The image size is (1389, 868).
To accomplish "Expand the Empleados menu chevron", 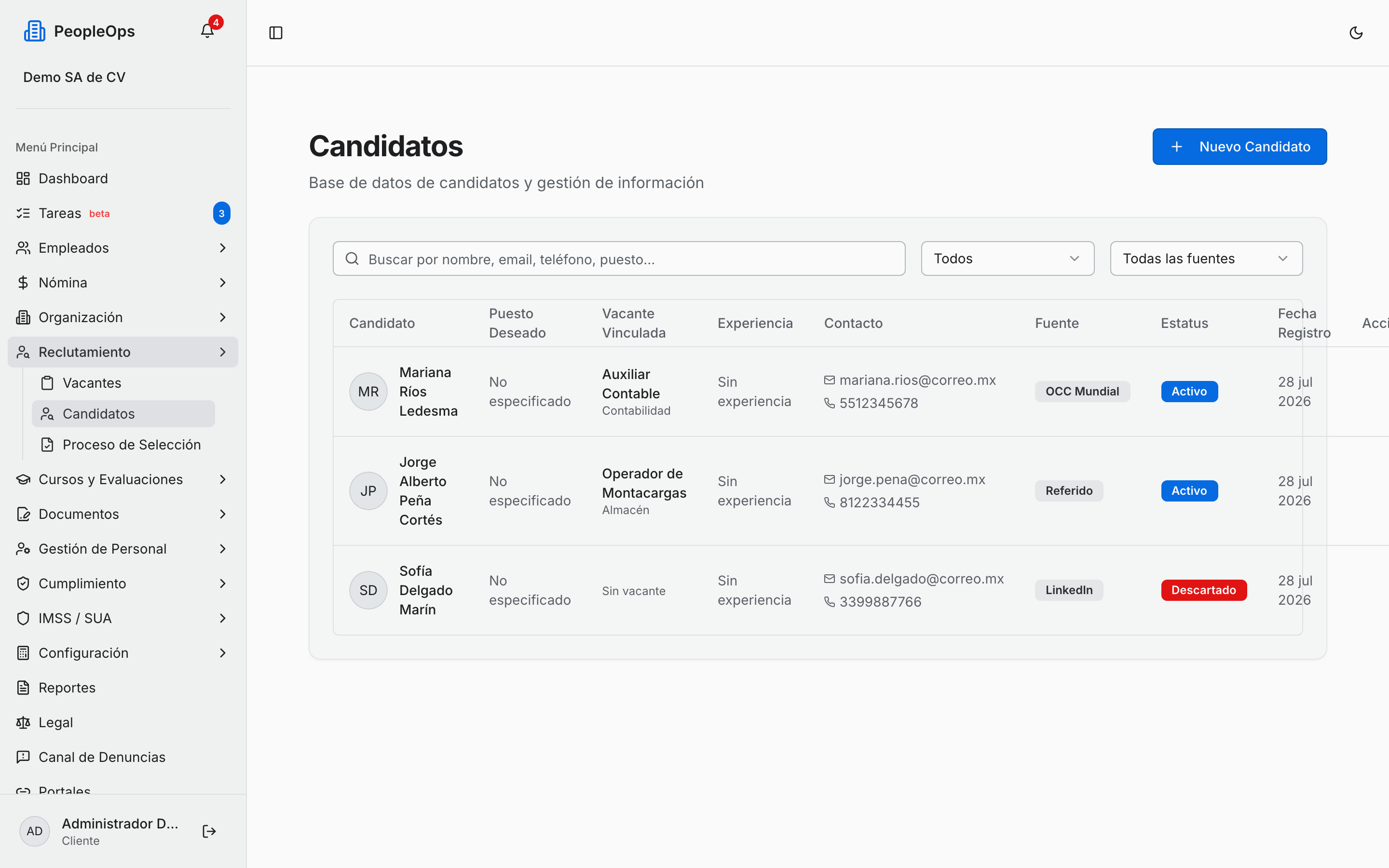I will coord(223,248).
